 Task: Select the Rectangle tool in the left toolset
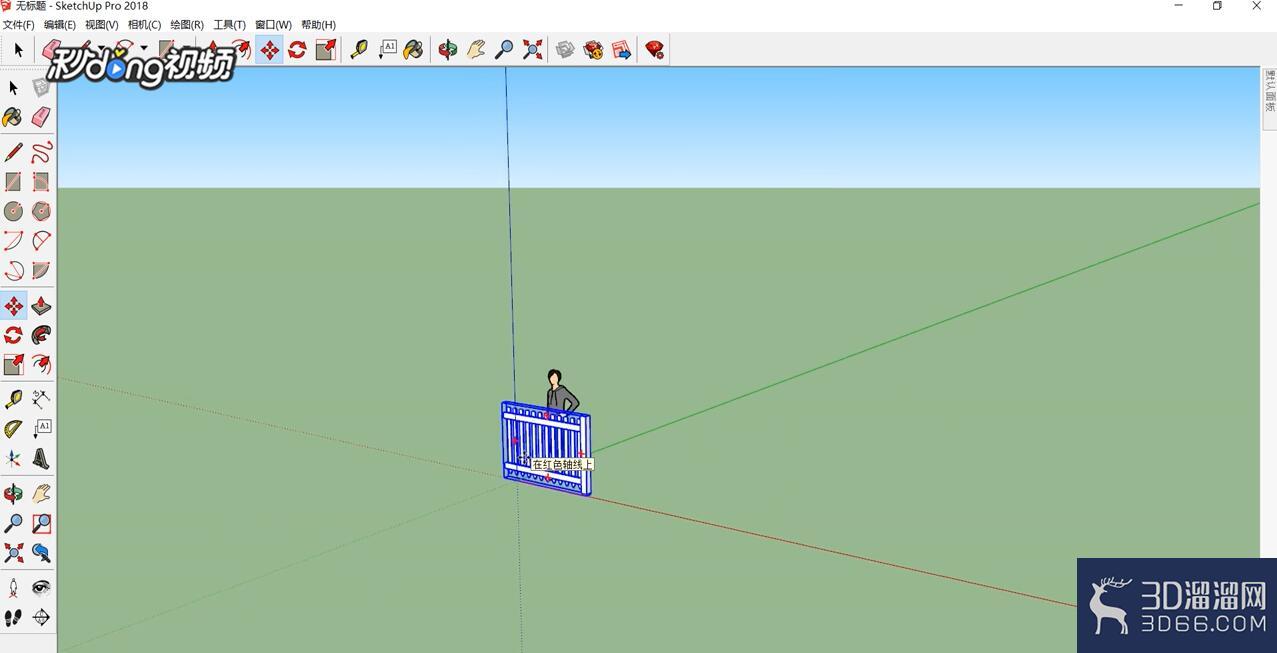[x=13, y=182]
